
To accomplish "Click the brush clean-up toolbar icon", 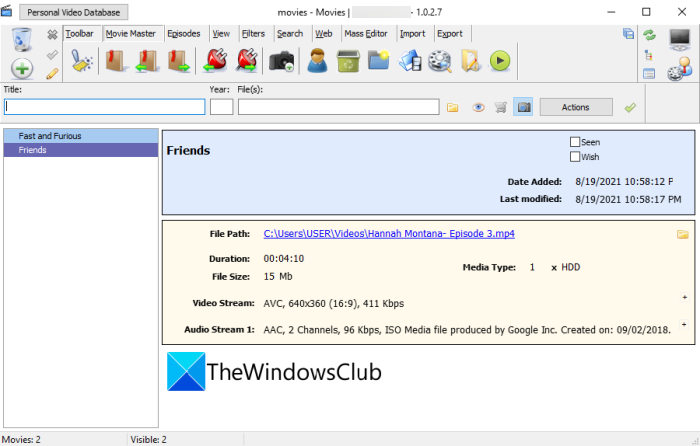I will click(x=82, y=61).
